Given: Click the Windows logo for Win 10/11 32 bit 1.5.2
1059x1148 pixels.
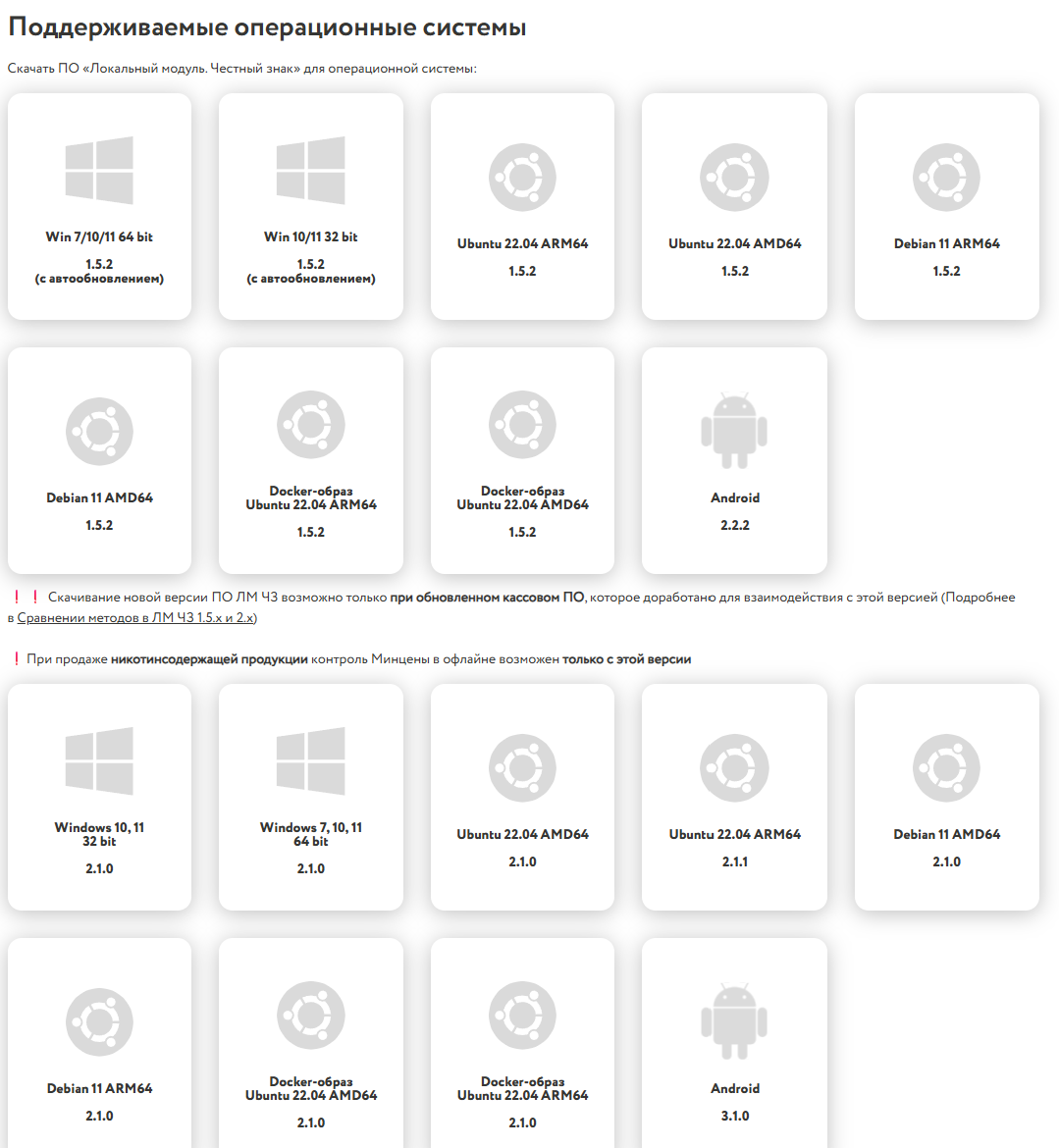Looking at the screenshot, I should coord(310,170).
